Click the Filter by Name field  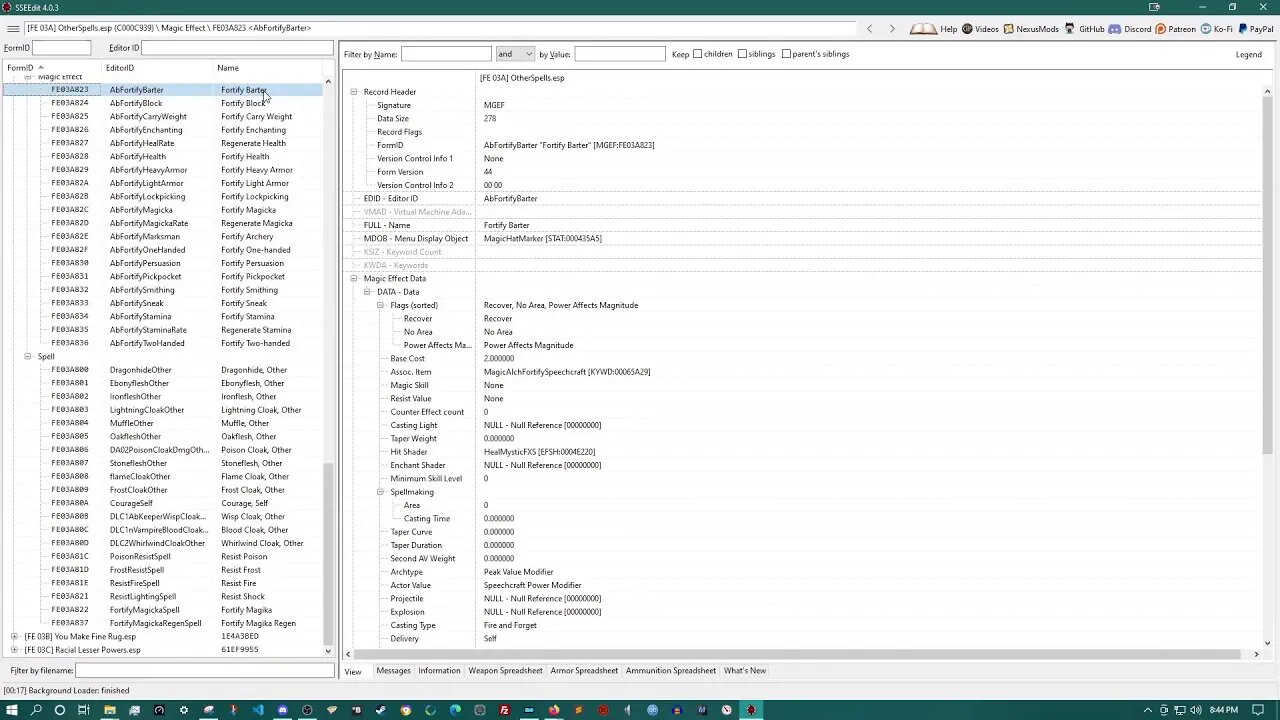pyautogui.click(x=446, y=54)
